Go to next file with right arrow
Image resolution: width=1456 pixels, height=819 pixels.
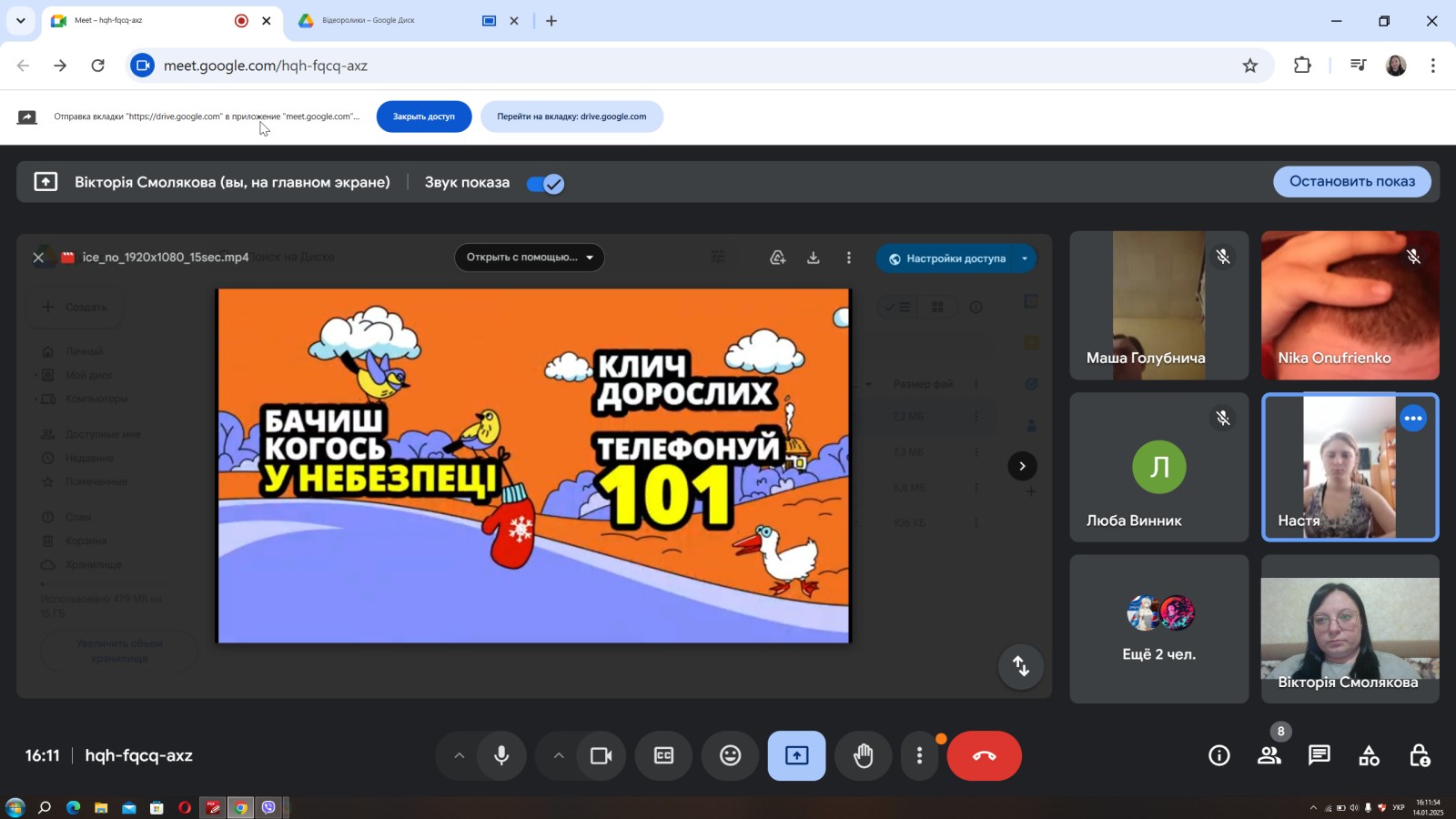[x=1022, y=466]
